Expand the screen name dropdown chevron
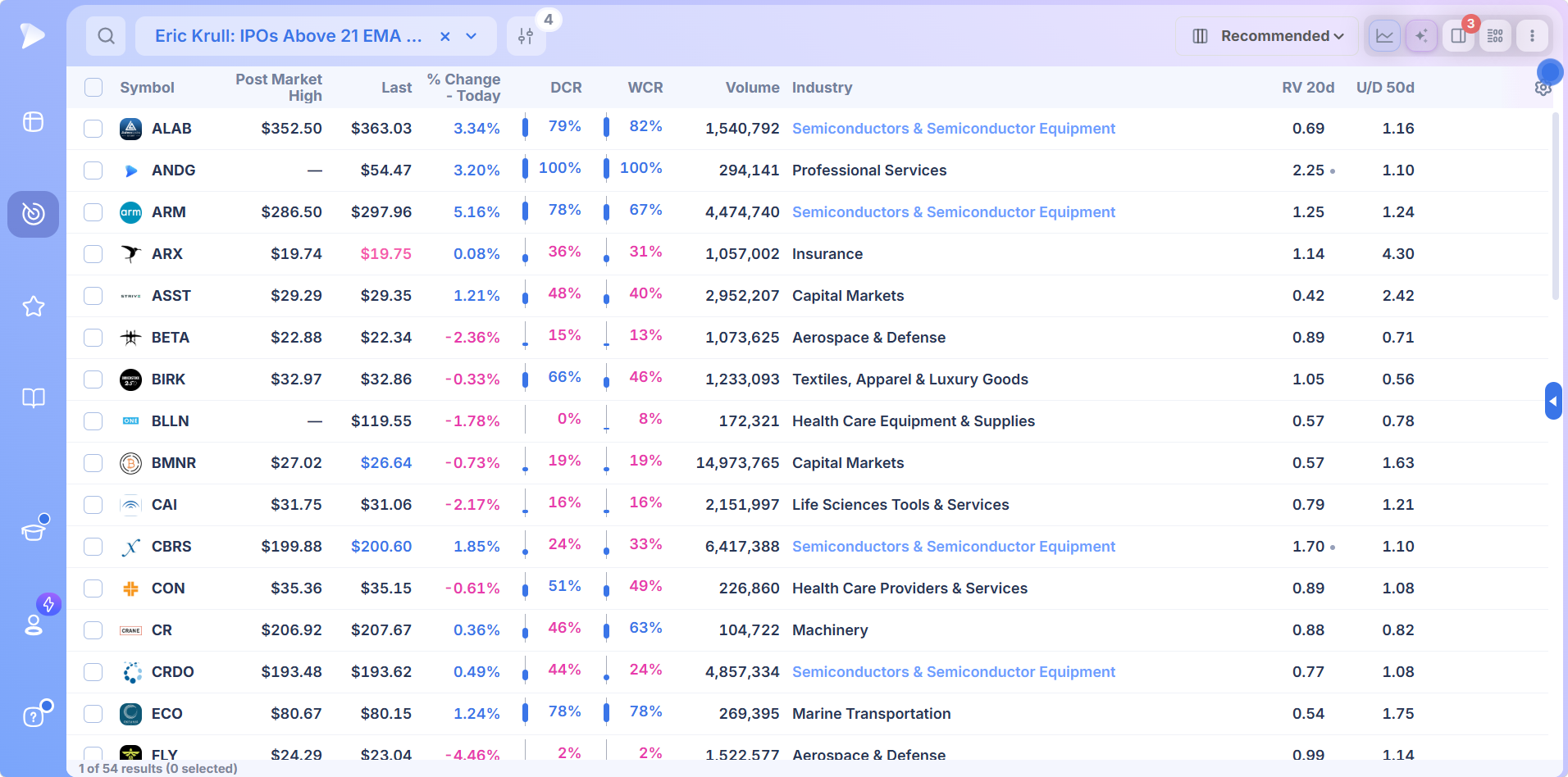Image resolution: width=1568 pixels, height=777 pixels. click(472, 36)
